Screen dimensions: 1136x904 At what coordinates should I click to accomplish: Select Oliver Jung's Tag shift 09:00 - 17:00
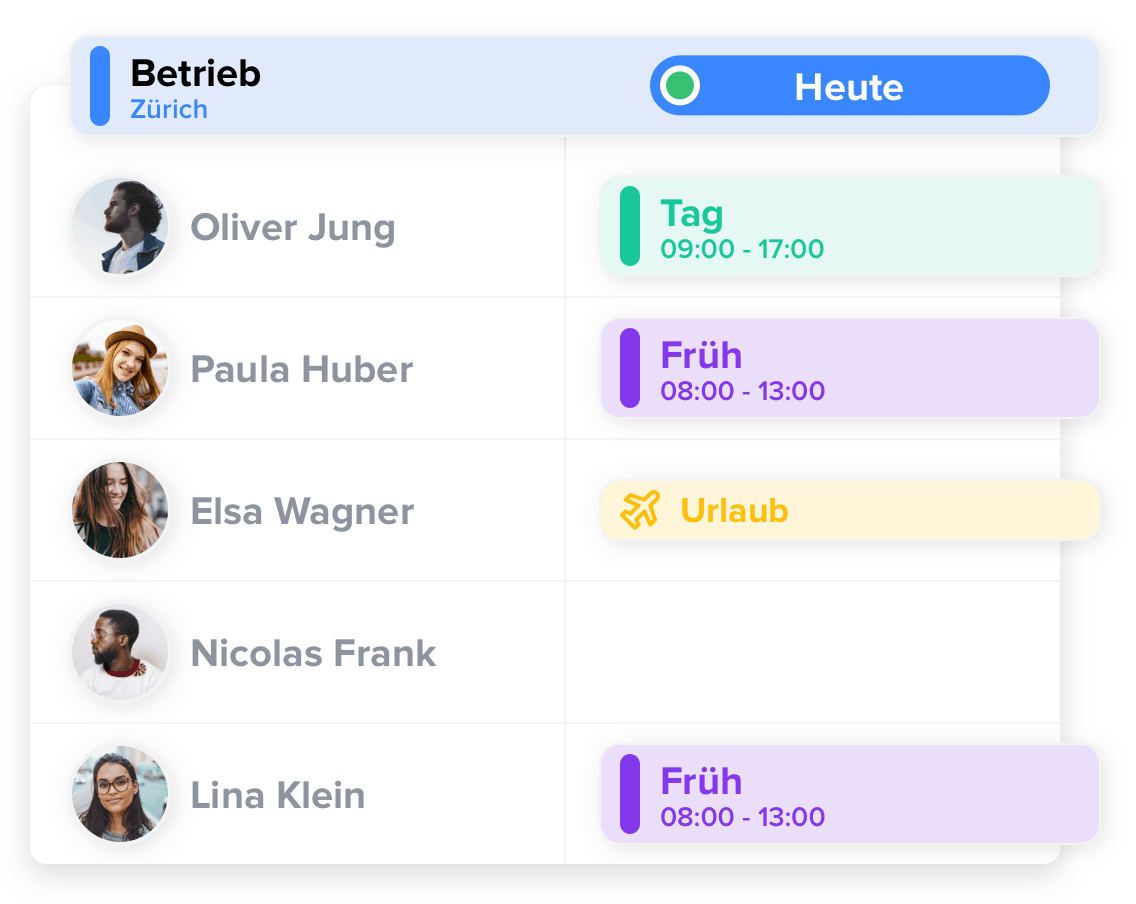pos(850,226)
